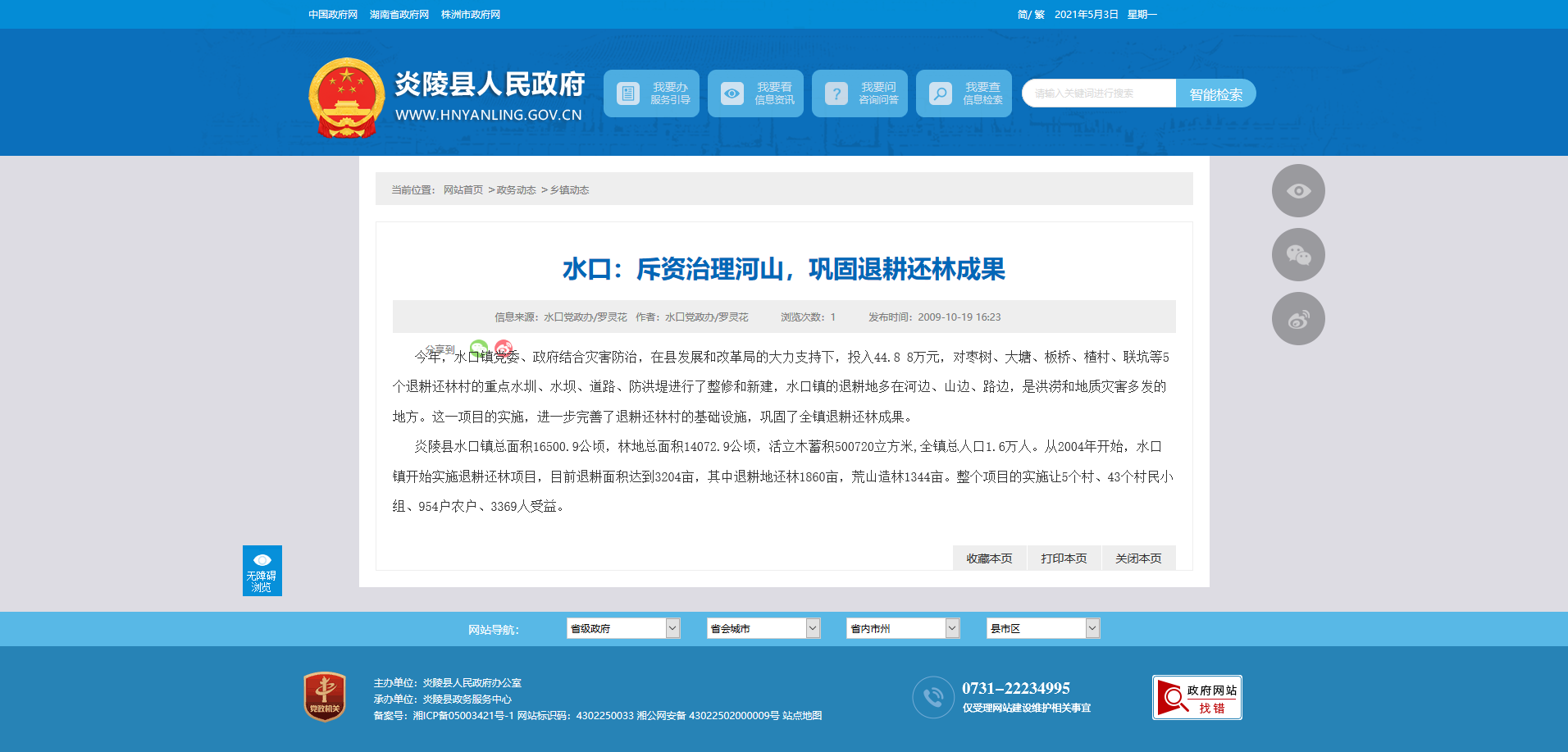Click the gray eye icon on right sidebar
This screenshot has height=752, width=1568.
1297,191
